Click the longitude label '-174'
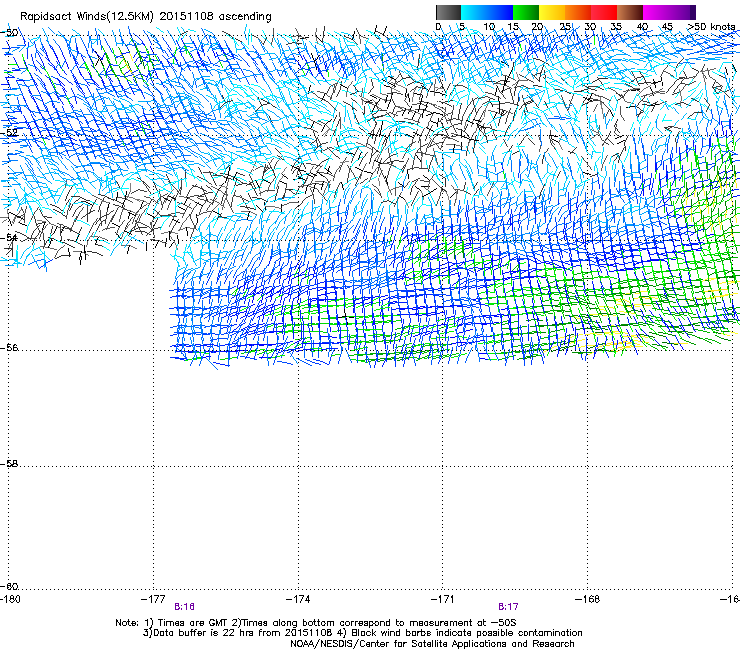Viewport: 740px width, 650px height. [298, 599]
